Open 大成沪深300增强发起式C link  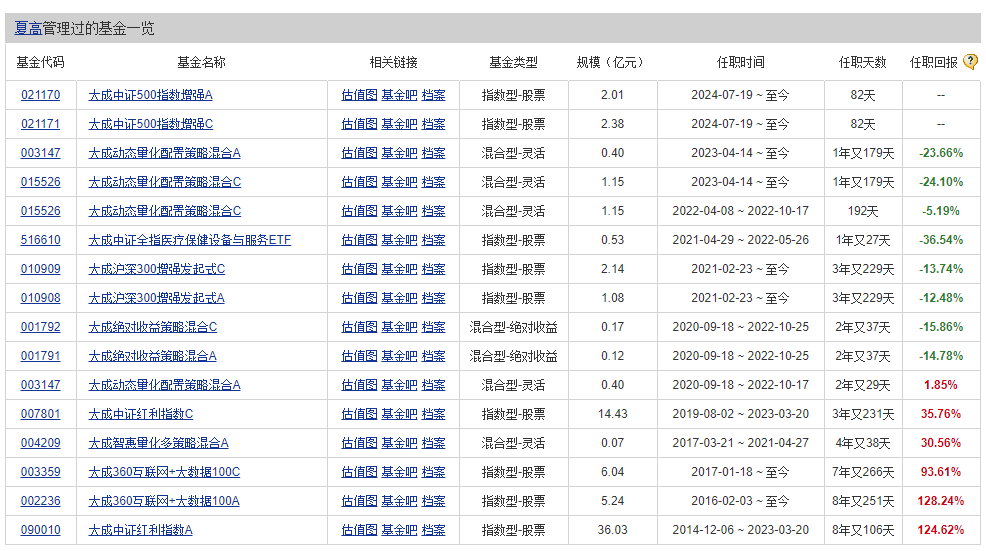pos(157,269)
